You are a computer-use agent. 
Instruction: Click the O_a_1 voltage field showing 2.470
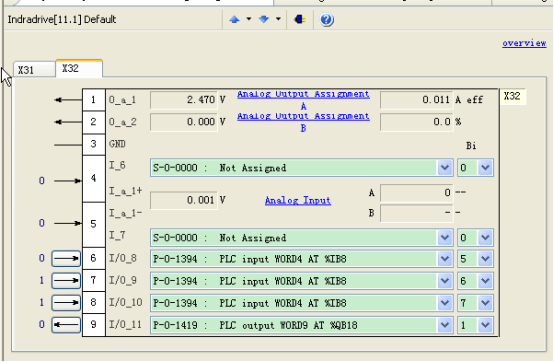pyautogui.click(x=184, y=100)
